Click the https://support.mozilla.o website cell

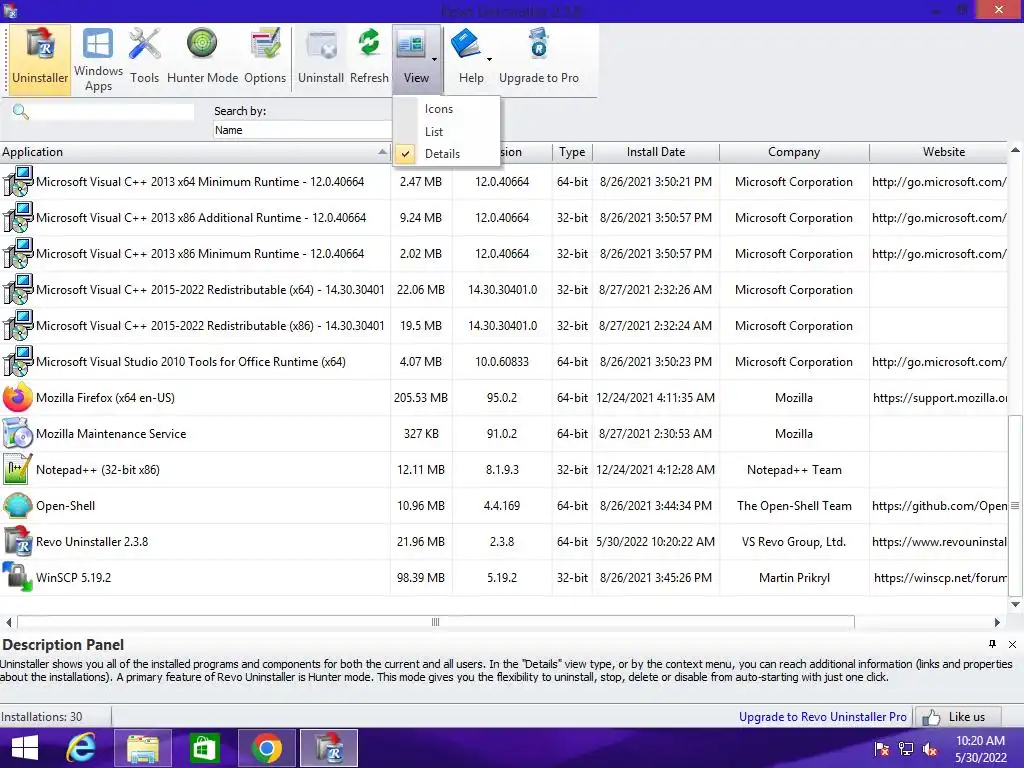click(940, 398)
